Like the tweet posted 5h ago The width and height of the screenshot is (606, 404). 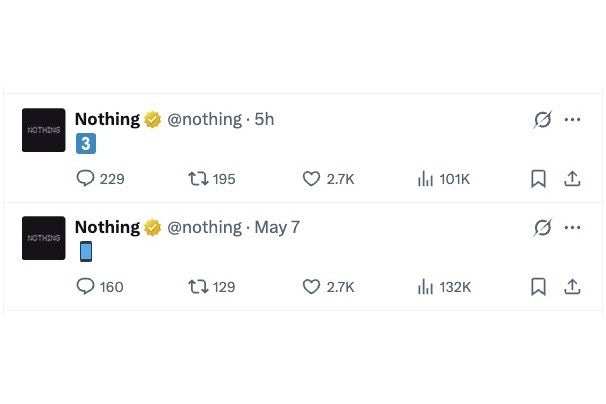[311, 179]
